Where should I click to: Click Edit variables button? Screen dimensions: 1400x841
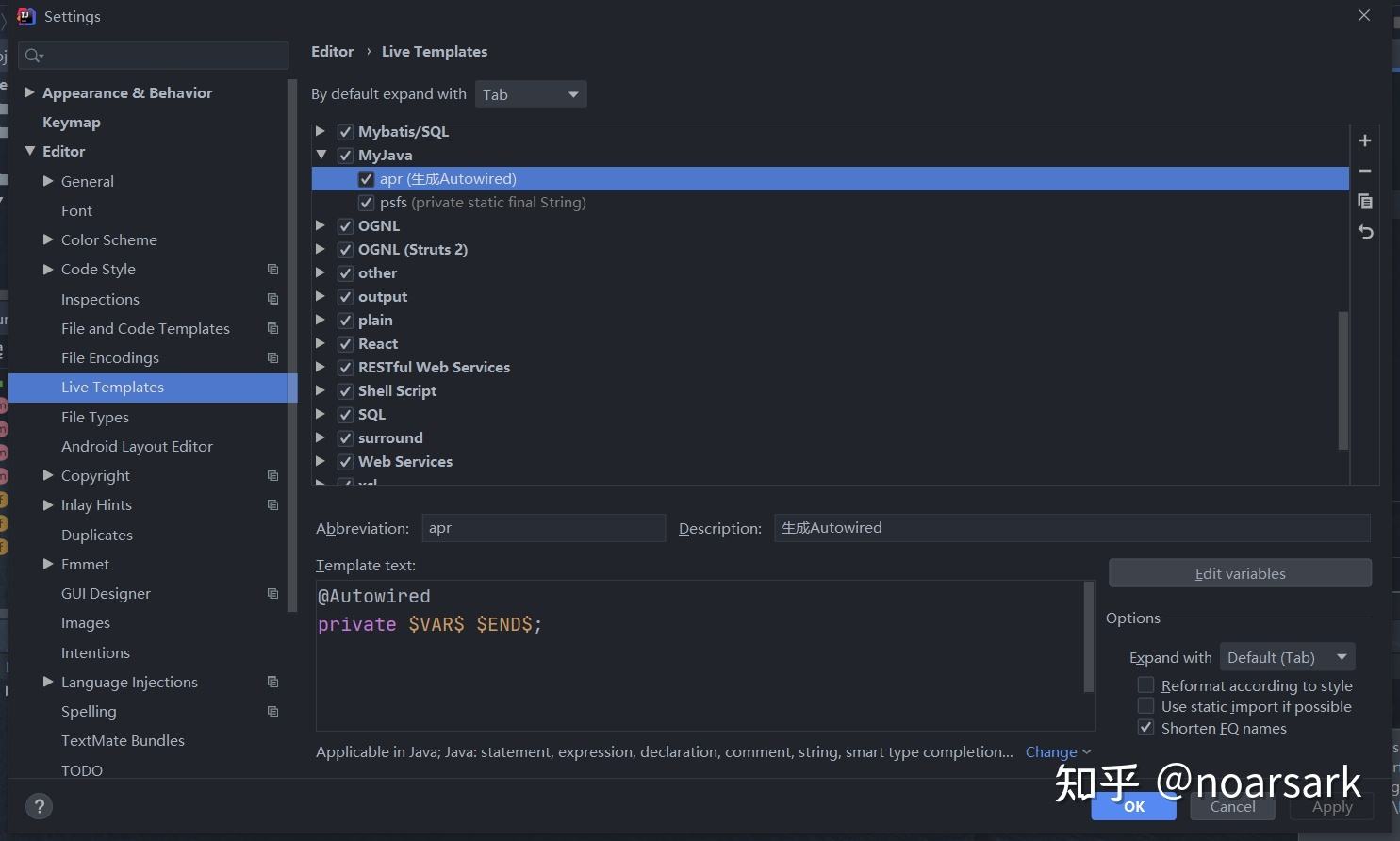1240,573
